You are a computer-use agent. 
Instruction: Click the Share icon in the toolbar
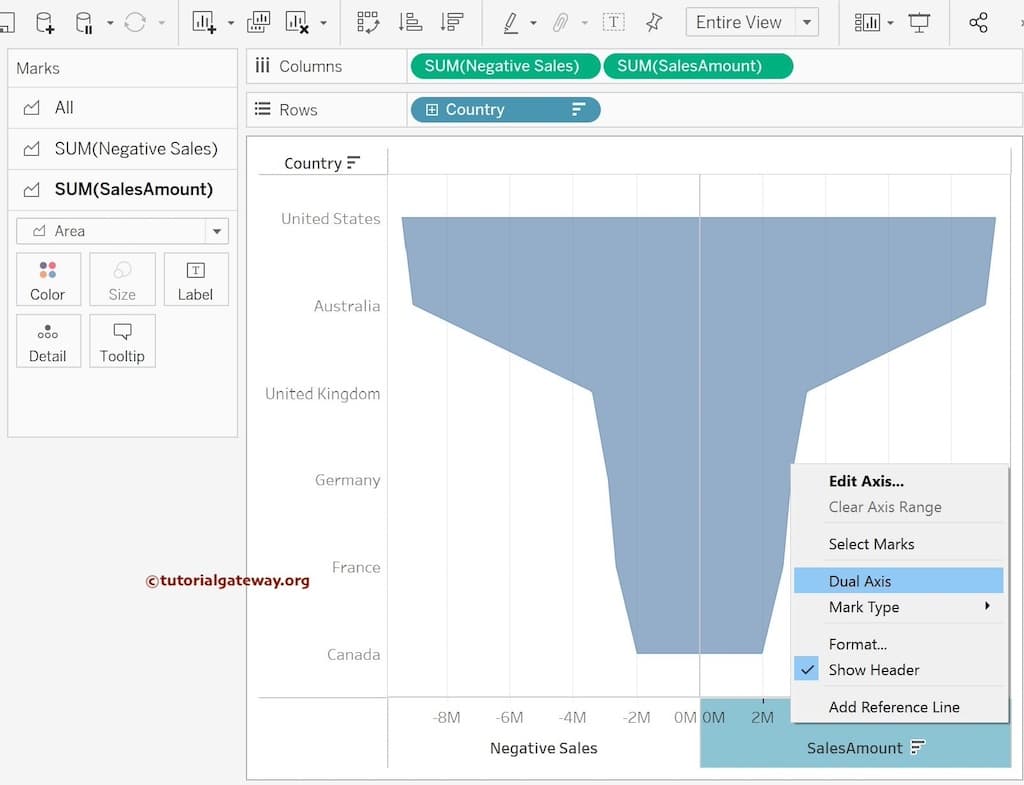(978, 22)
